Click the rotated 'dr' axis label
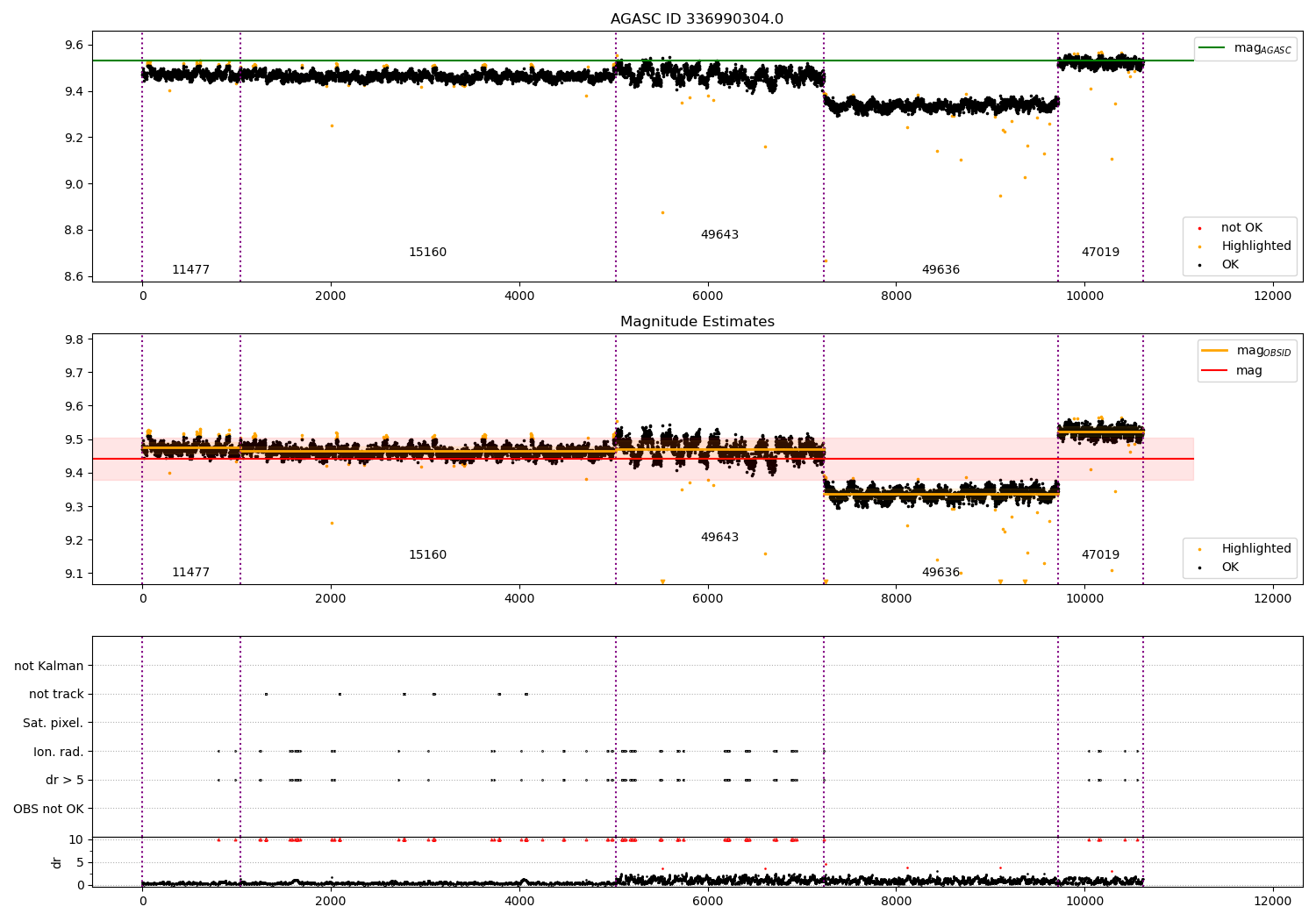Image resolution: width=1316 pixels, height=921 pixels. [57, 862]
